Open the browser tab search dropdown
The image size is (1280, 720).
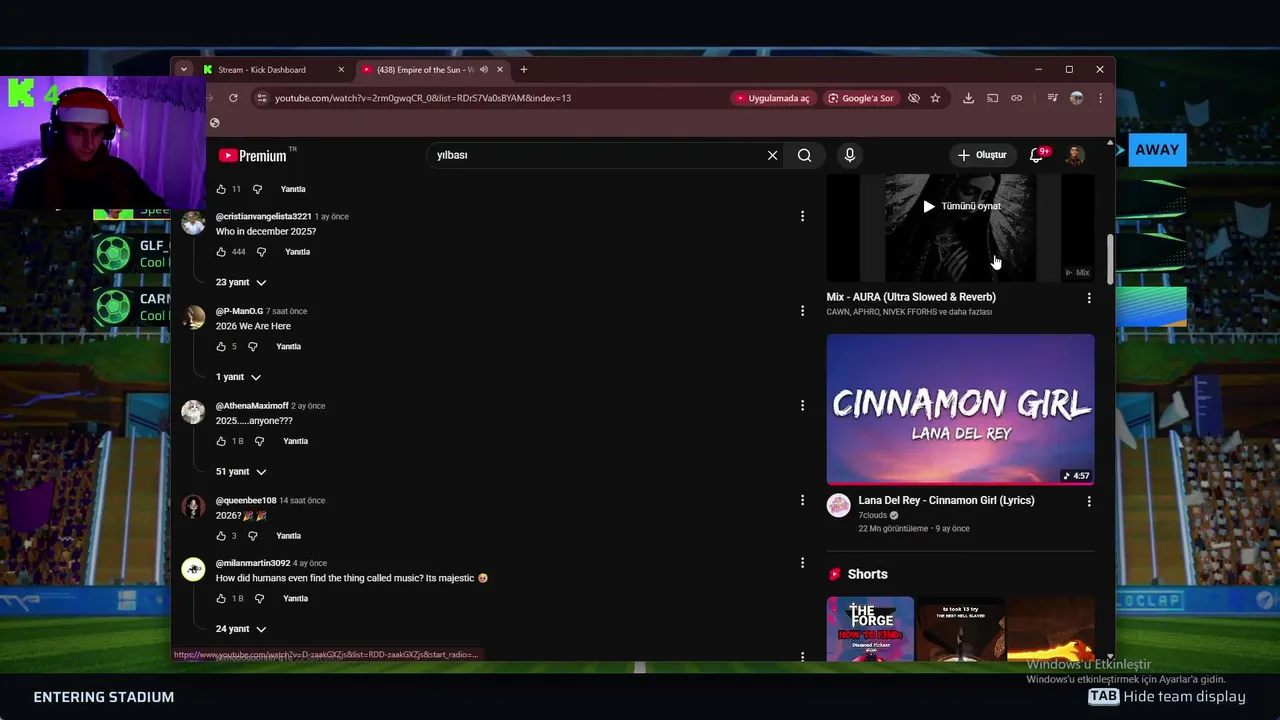coord(183,69)
